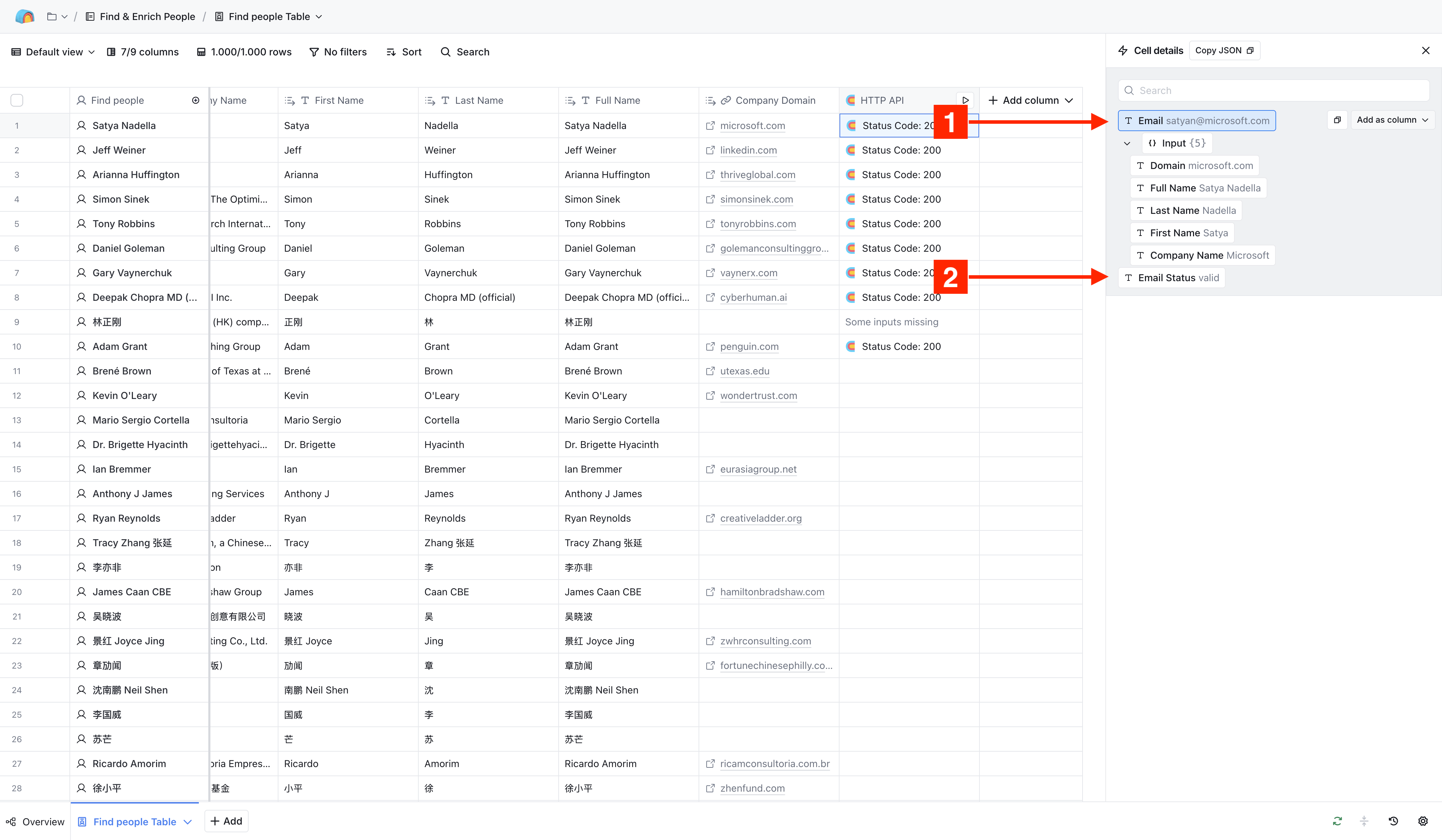Open the tonyrobbins.com domain link
The height and width of the screenshot is (840, 1442).
[757, 224]
